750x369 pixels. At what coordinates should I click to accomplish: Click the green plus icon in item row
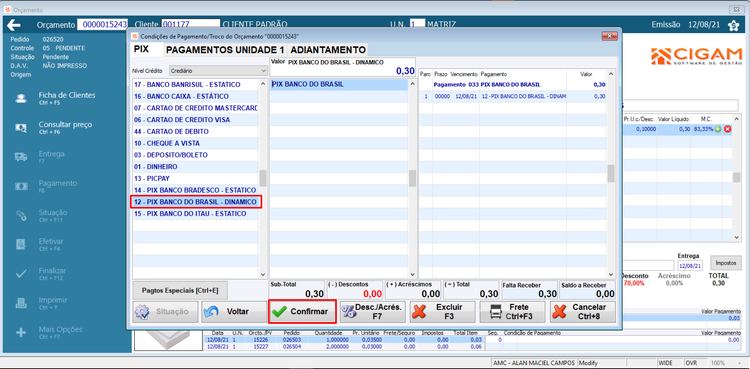(x=717, y=129)
